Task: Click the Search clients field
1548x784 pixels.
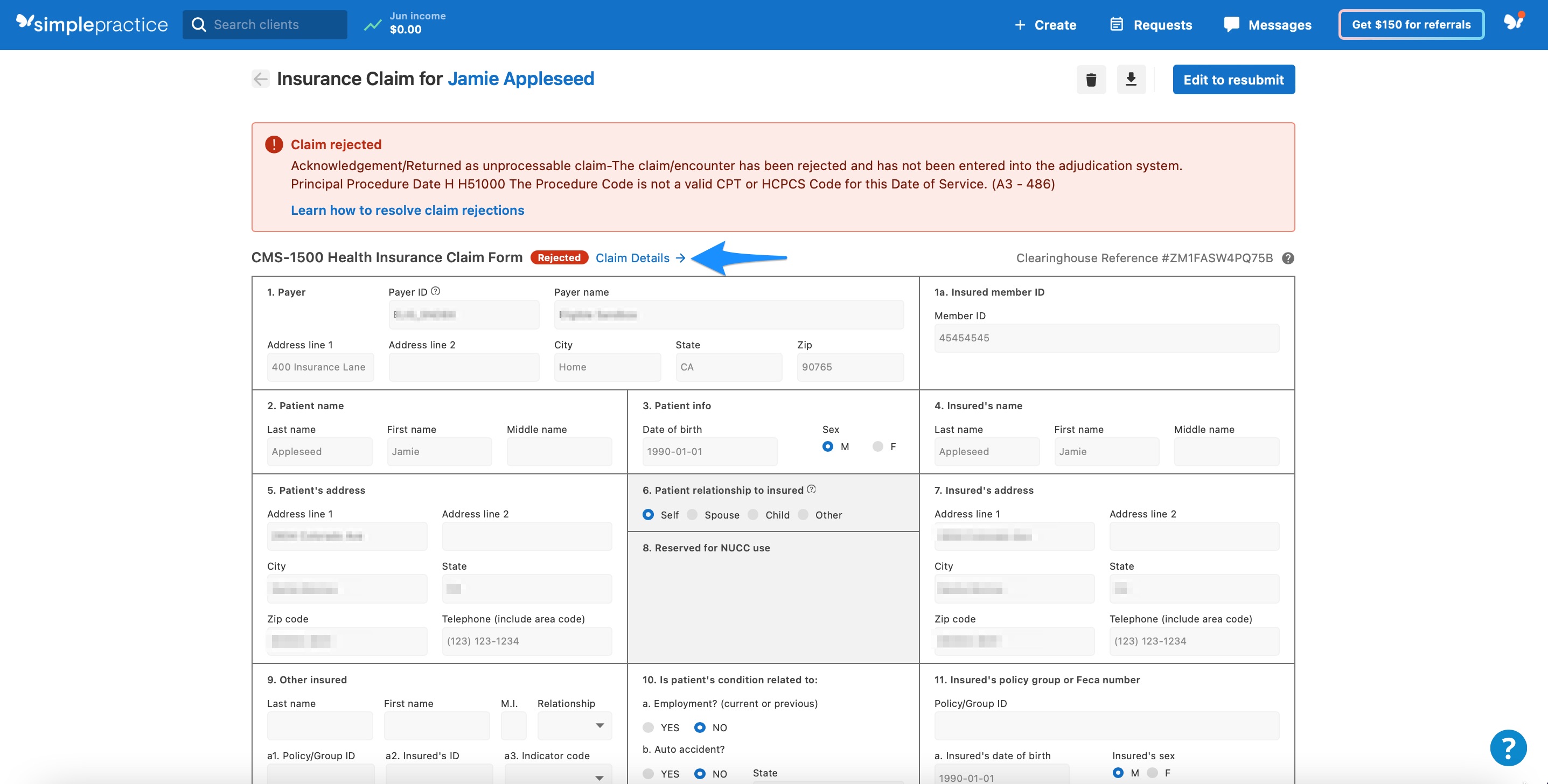Action: (264, 25)
